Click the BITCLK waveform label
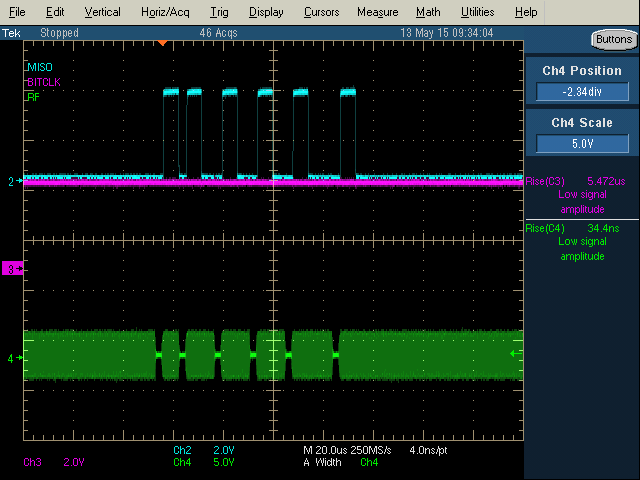This screenshot has height=480, width=640. (x=44, y=82)
